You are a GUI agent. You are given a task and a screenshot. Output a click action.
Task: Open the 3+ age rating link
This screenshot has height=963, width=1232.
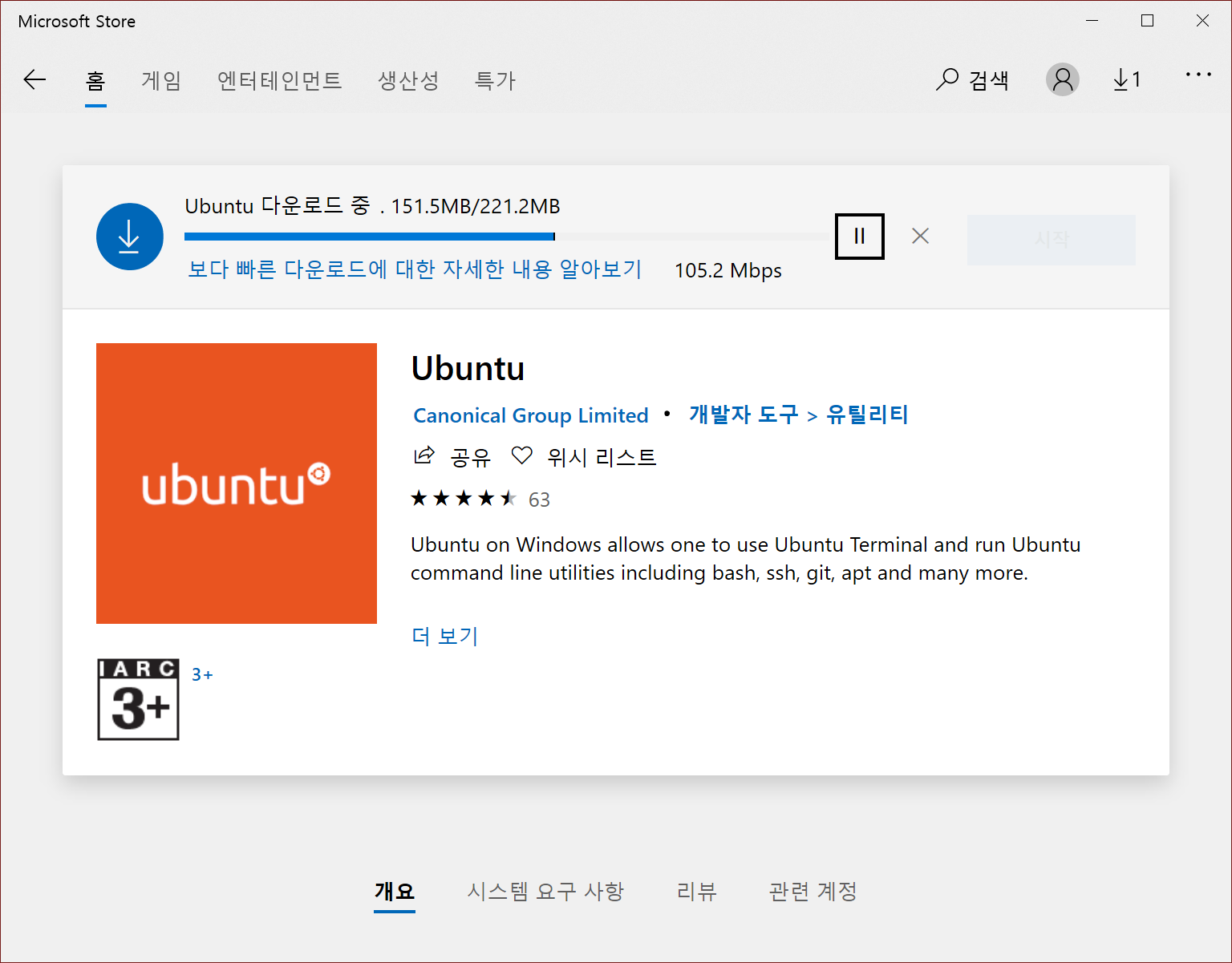pyautogui.click(x=202, y=675)
